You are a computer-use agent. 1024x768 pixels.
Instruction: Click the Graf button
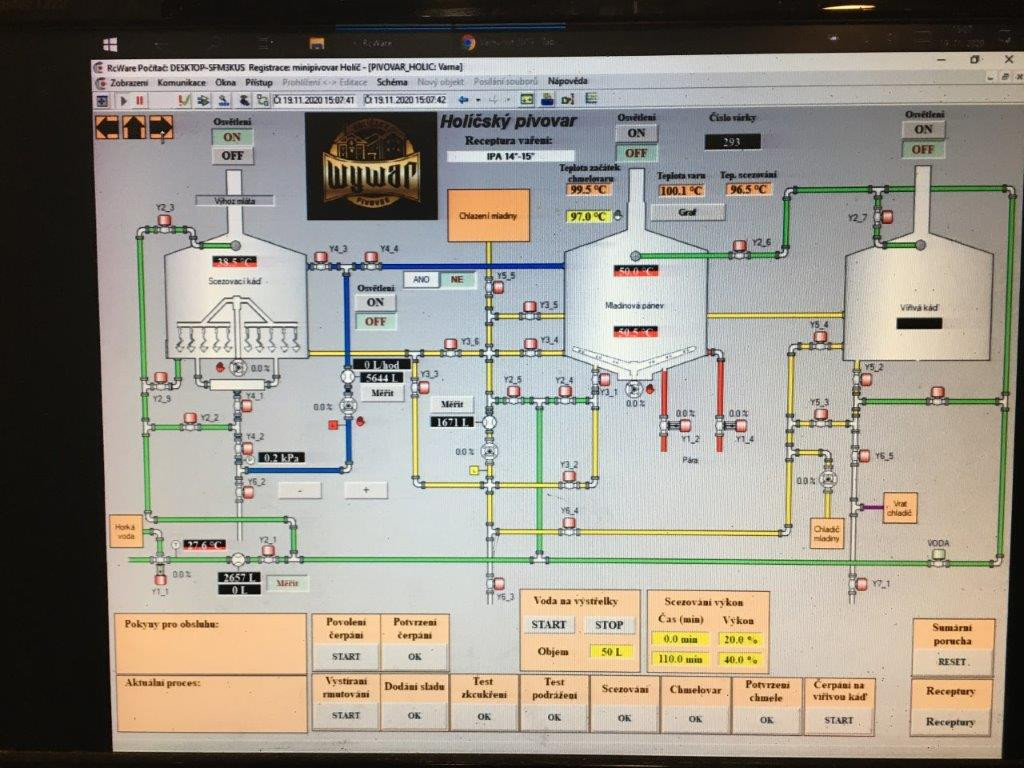[x=686, y=212]
